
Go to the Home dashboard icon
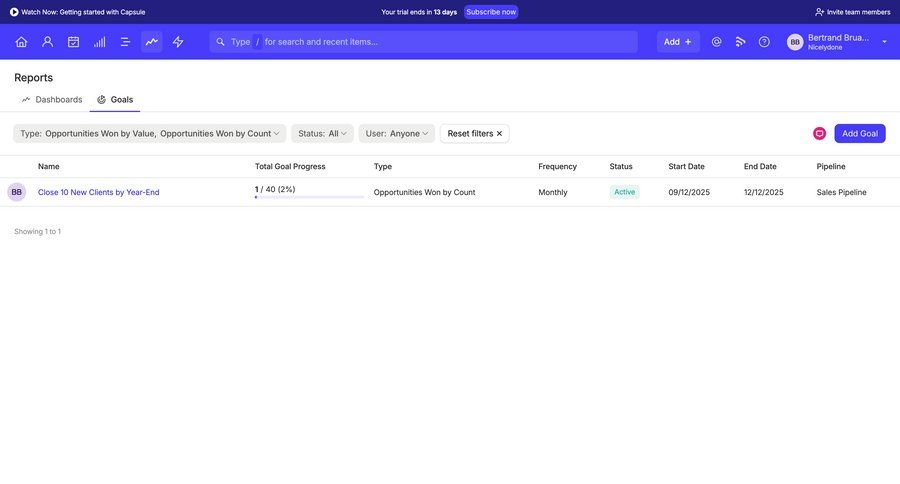[21, 42]
